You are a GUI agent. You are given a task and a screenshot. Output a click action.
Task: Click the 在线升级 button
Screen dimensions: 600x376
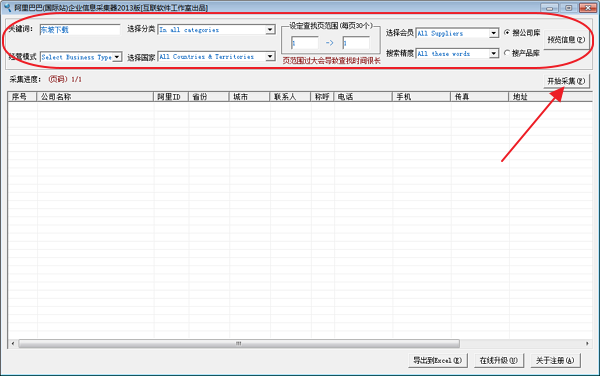(x=499, y=360)
